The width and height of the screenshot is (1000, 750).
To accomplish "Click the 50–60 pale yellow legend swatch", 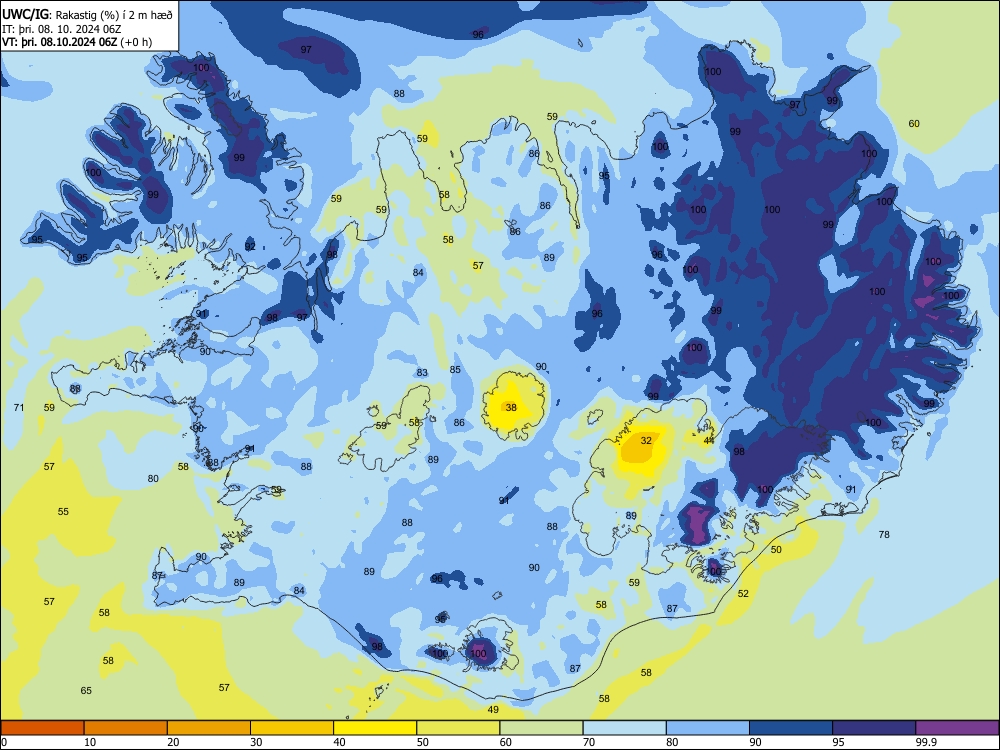I will (458, 728).
